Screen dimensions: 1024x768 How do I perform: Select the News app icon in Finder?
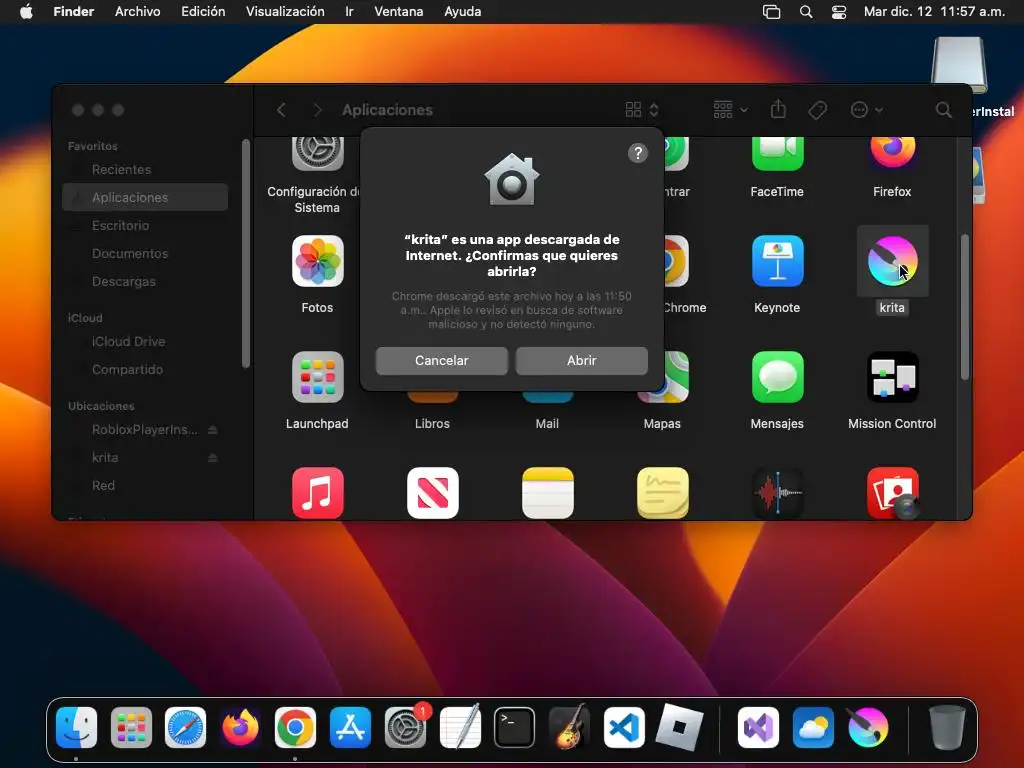432,493
